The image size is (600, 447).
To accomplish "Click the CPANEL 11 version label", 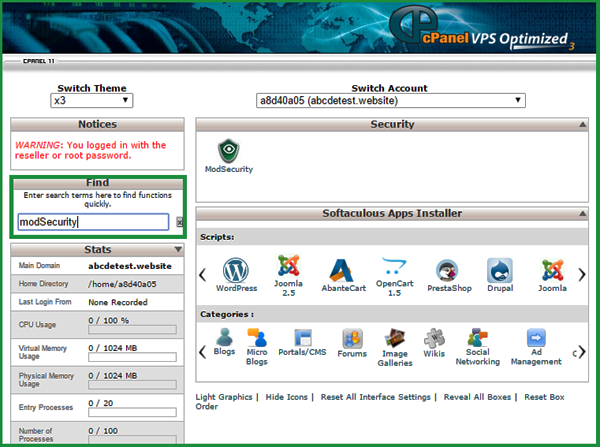I will click(x=39, y=61).
